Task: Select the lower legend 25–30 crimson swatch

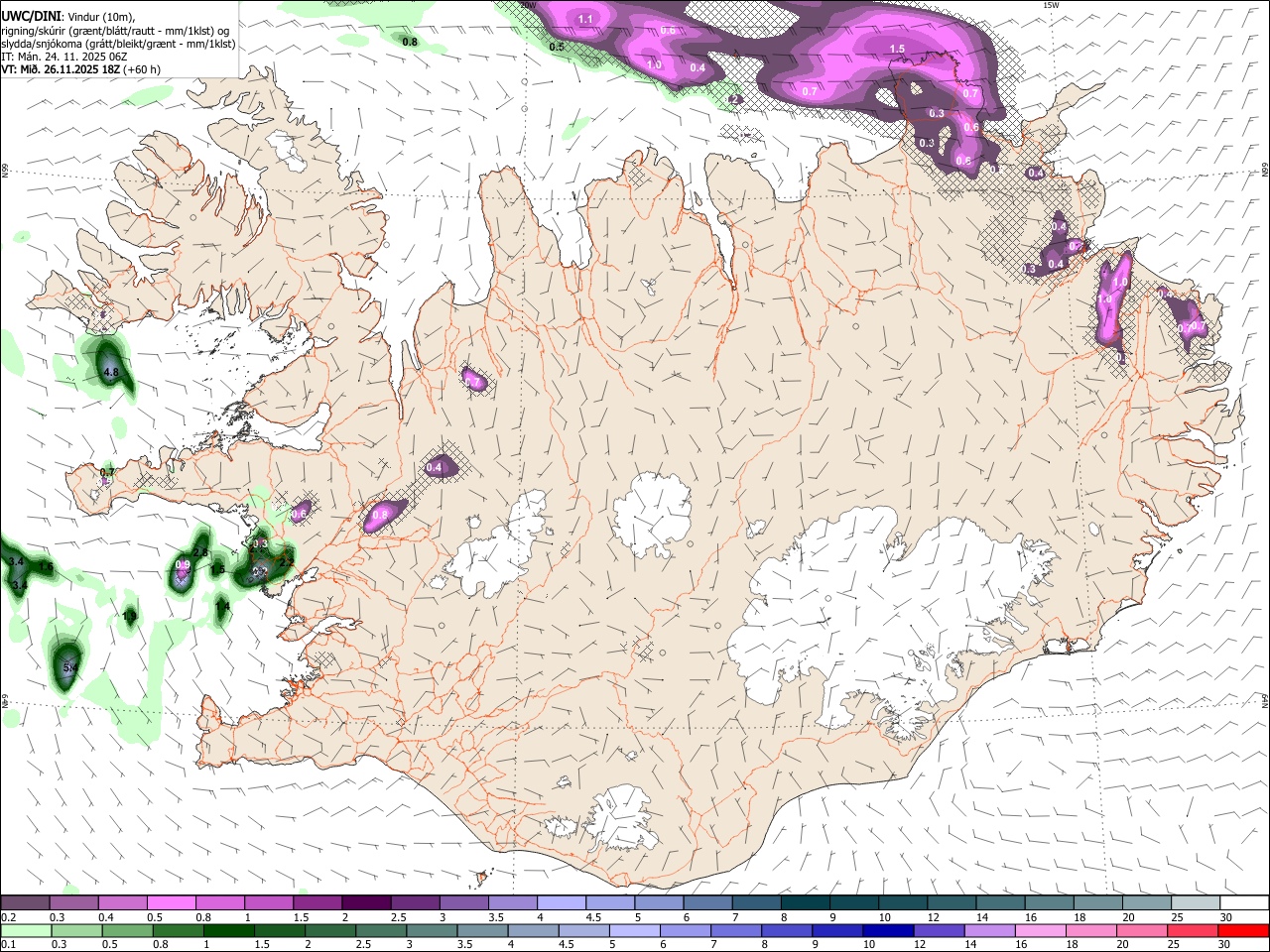Action: click(1193, 930)
